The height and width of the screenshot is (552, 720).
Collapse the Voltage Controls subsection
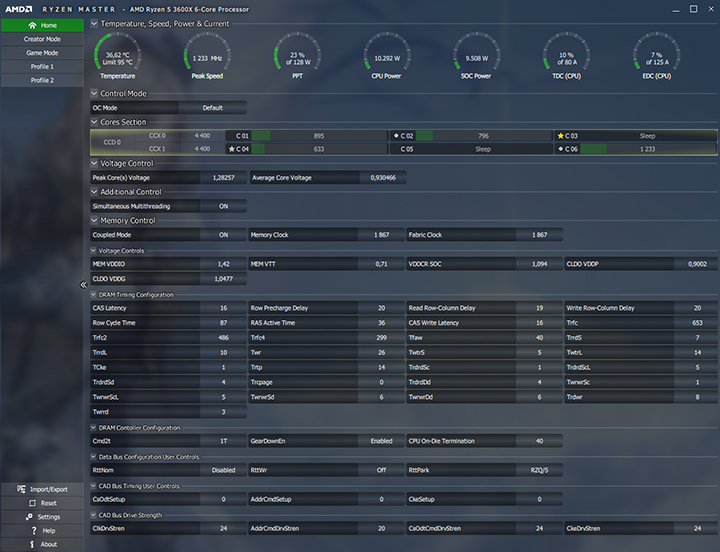pos(93,251)
